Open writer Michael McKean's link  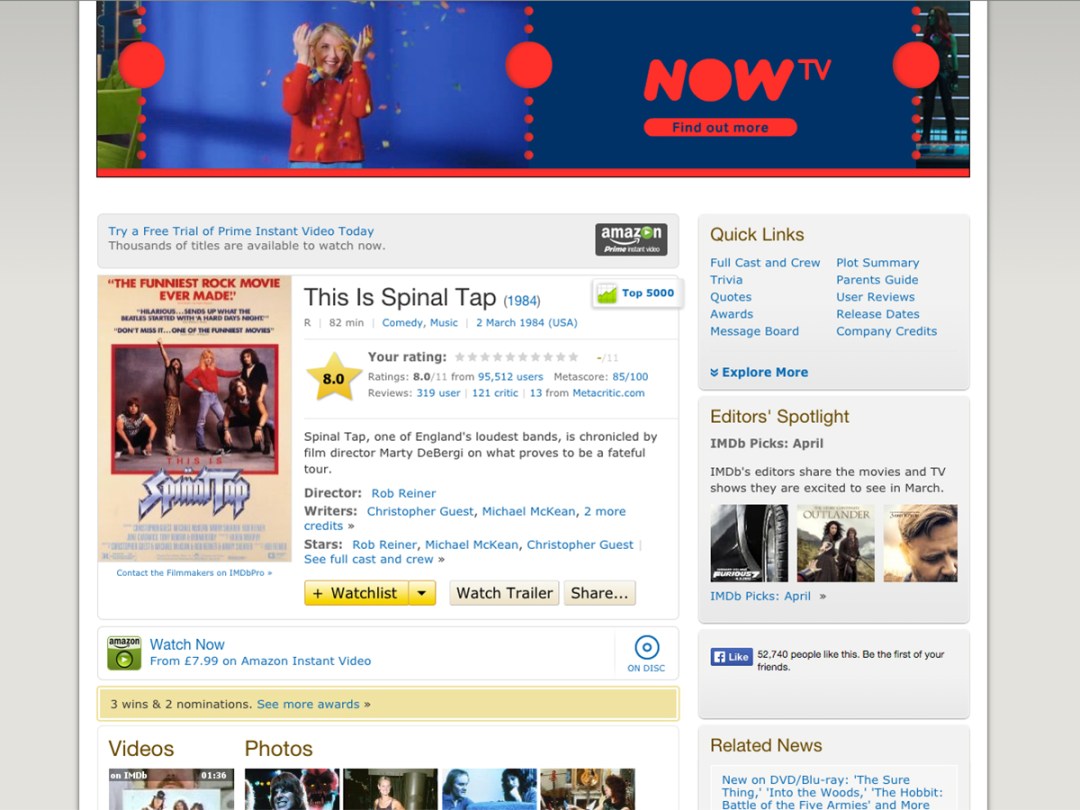coord(528,511)
